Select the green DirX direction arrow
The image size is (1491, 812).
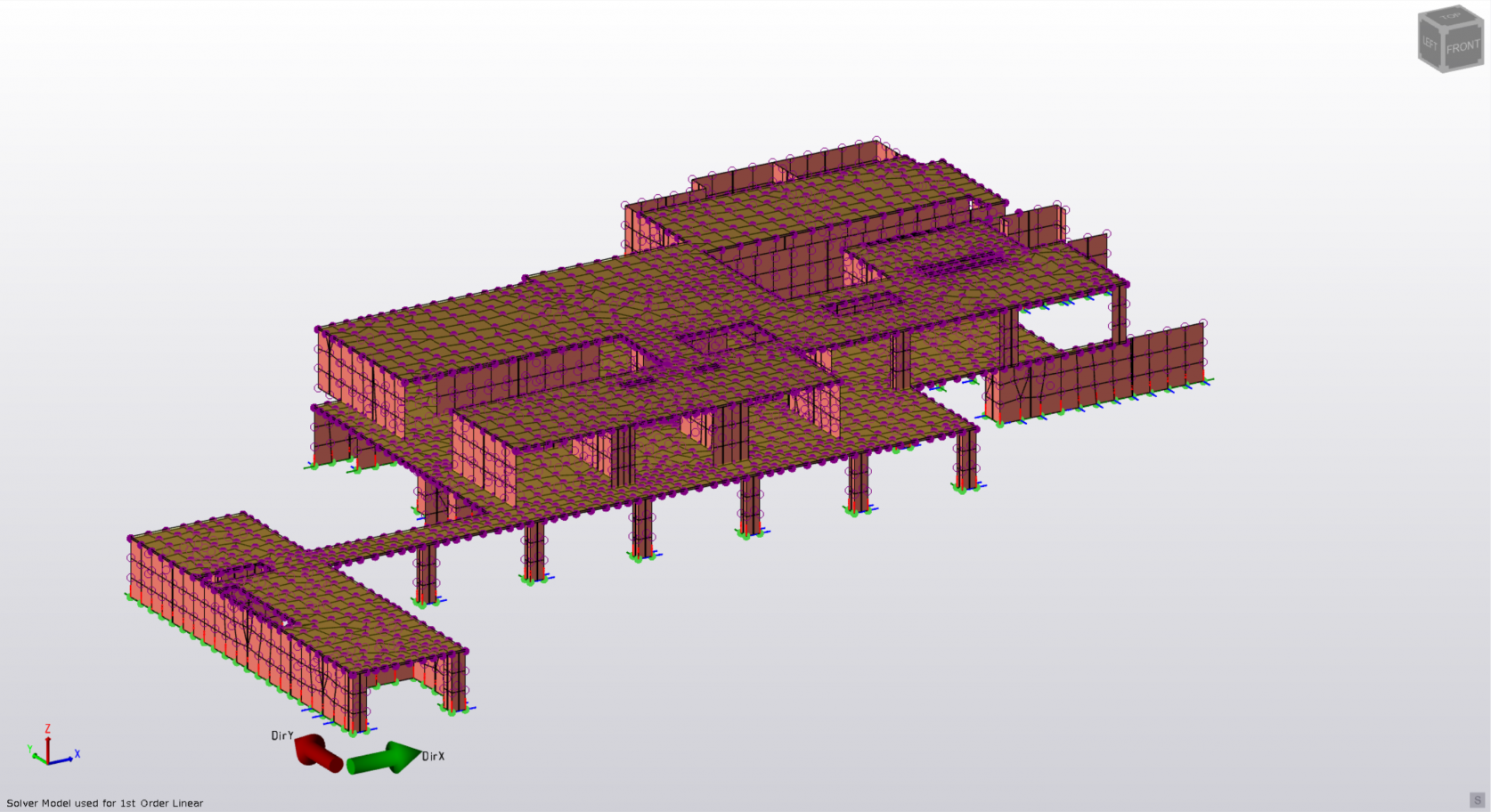[x=384, y=759]
